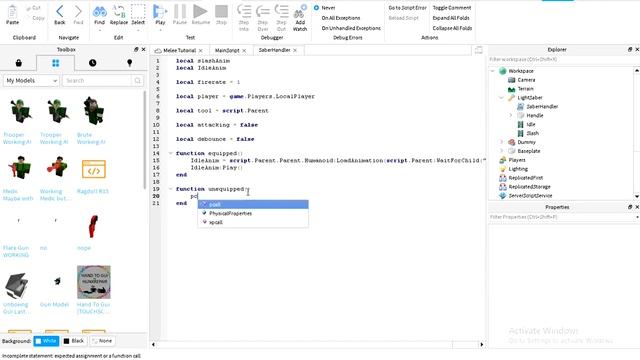
Task: Expand the Baseplate tree node
Action: (502, 151)
